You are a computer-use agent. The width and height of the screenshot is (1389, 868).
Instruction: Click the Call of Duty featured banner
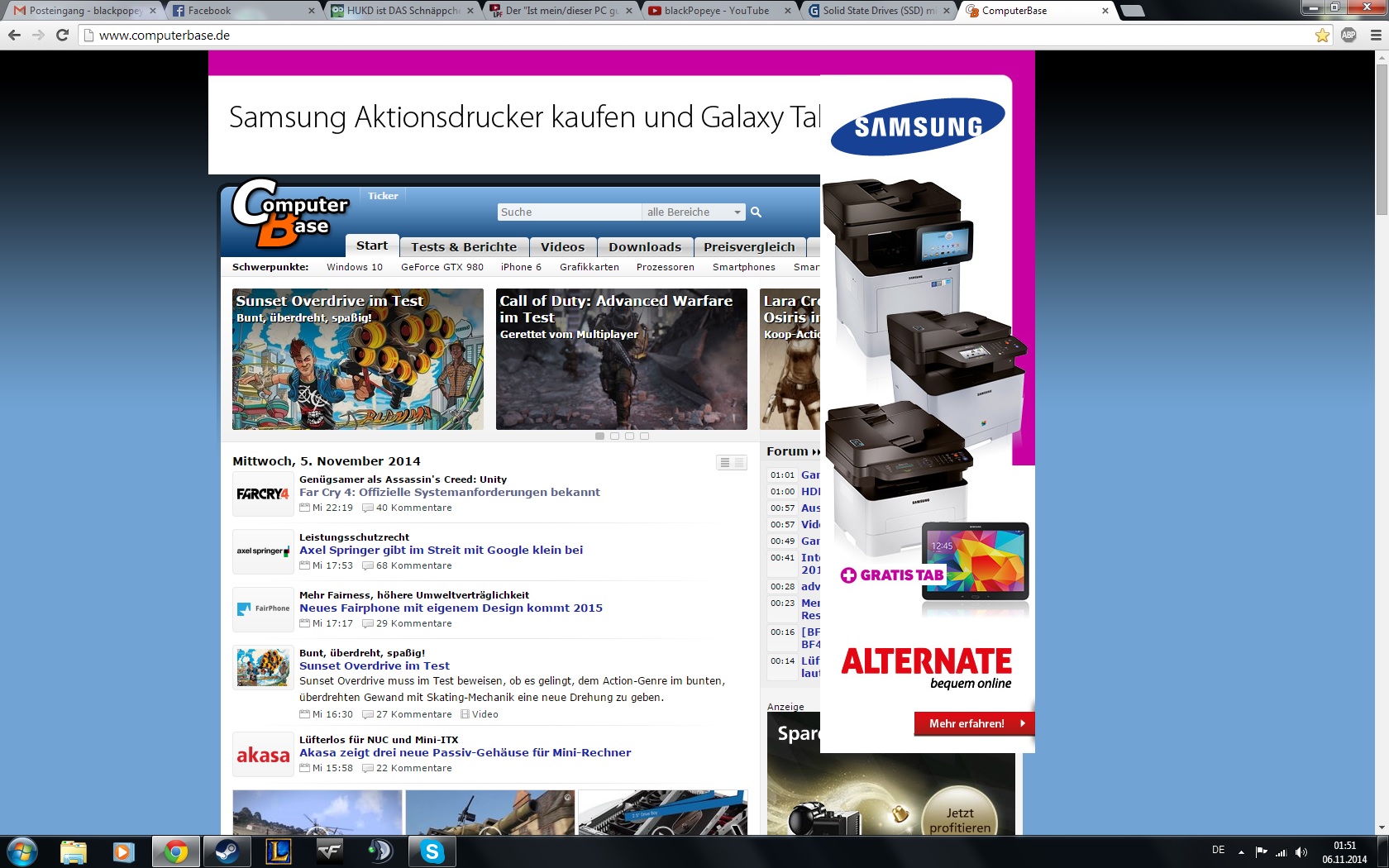pyautogui.click(x=622, y=359)
